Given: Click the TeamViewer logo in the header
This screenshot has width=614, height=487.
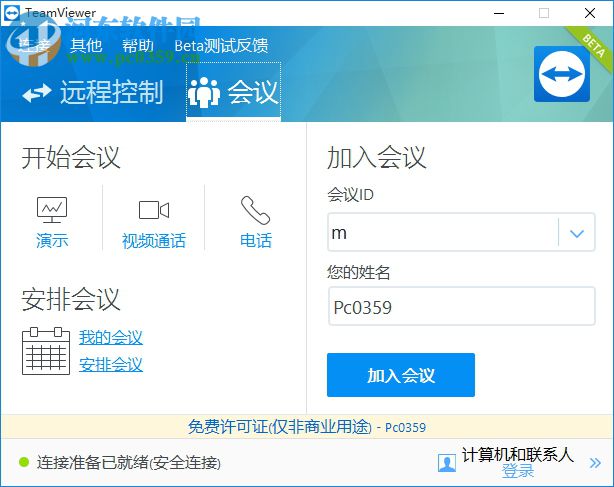Looking at the screenshot, I should tap(562, 74).
